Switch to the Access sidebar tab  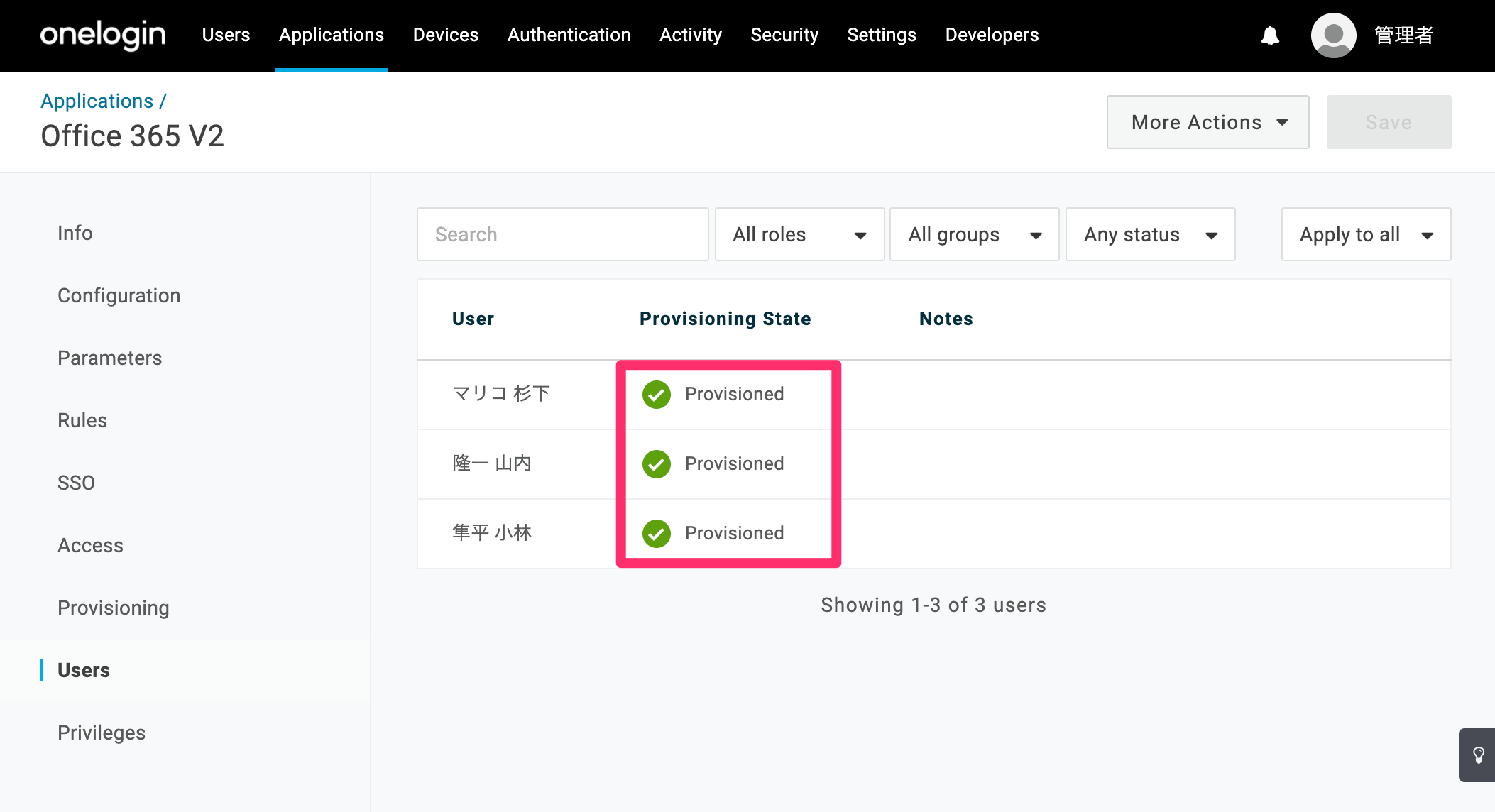click(x=91, y=545)
